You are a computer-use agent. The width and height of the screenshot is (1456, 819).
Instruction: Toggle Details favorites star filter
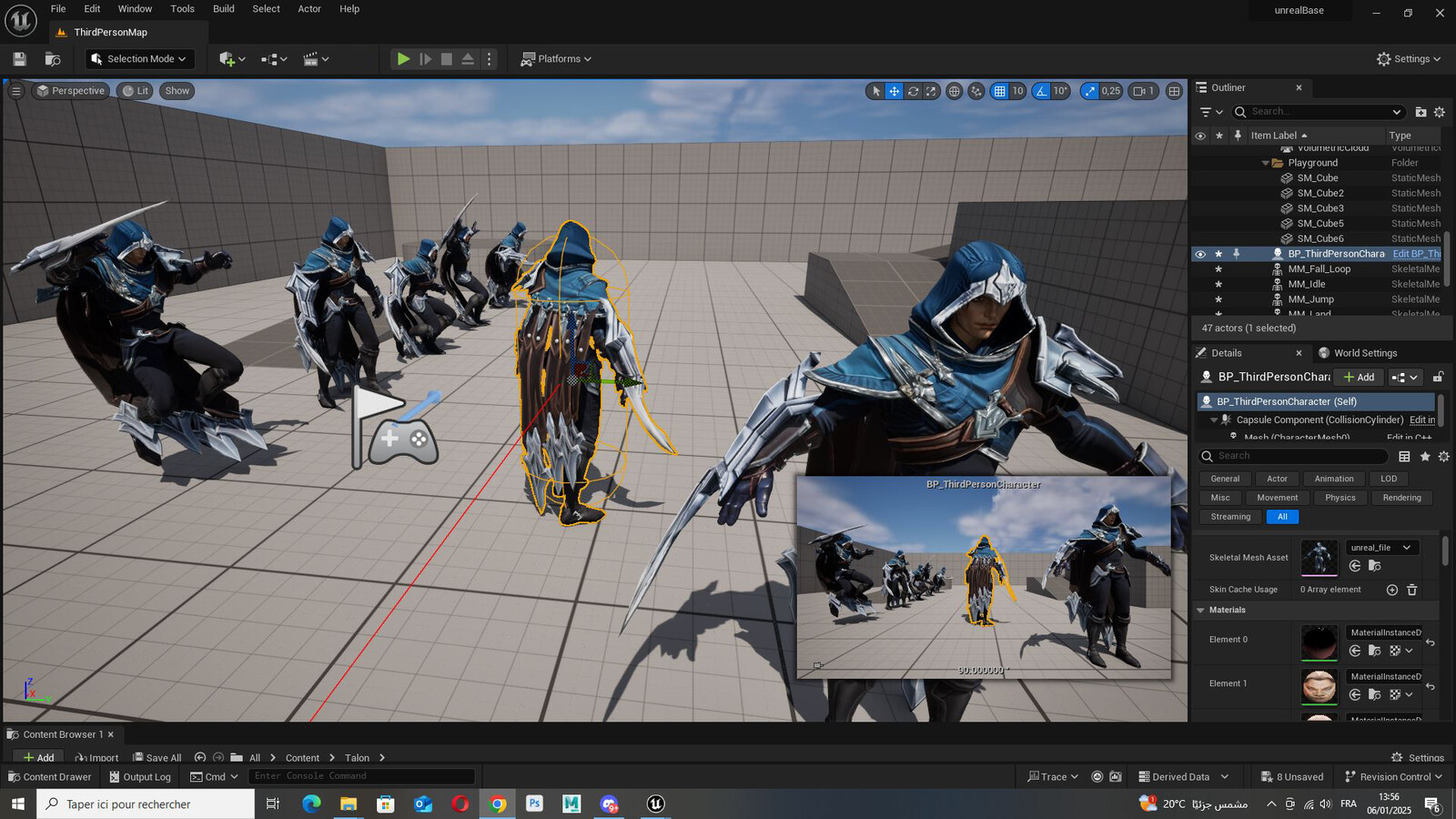pyautogui.click(x=1425, y=456)
